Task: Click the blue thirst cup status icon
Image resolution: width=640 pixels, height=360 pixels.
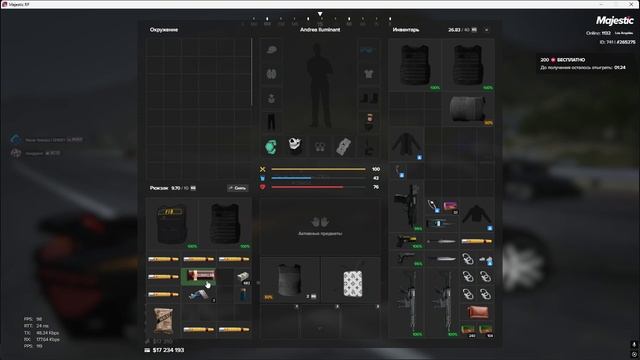Action: pos(262,178)
